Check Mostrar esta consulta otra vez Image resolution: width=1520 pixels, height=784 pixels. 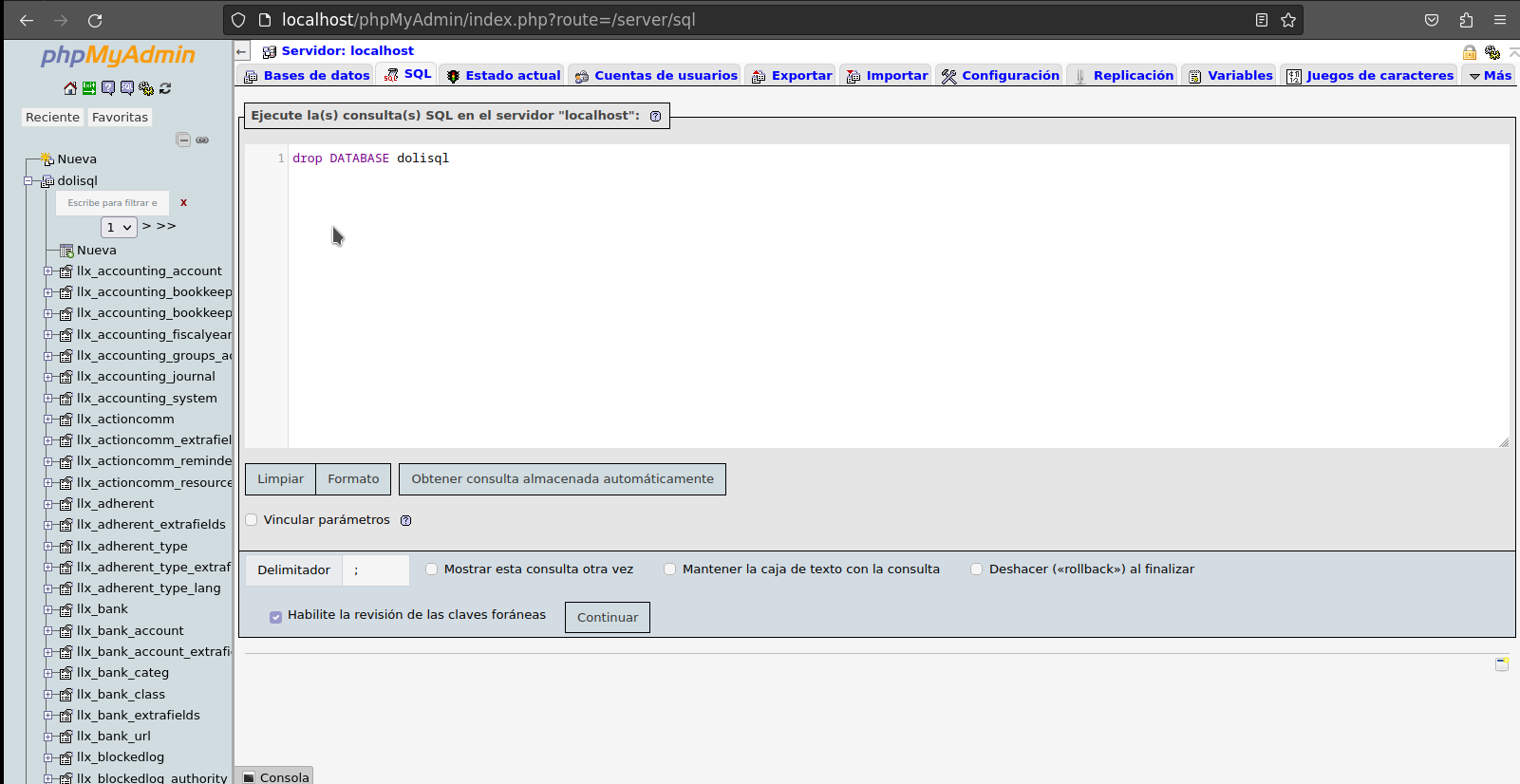pos(432,569)
